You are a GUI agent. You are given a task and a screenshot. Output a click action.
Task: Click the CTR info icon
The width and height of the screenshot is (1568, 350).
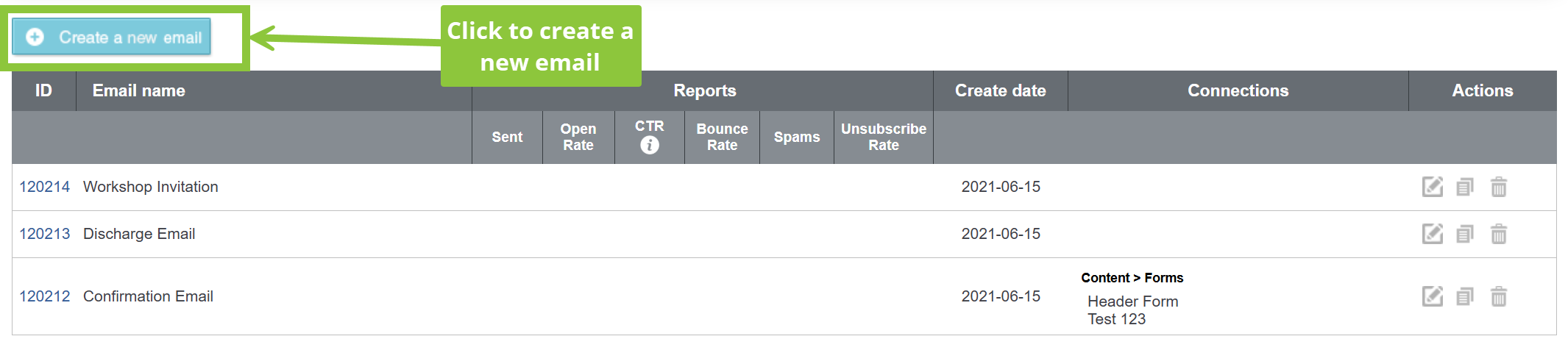(x=650, y=145)
